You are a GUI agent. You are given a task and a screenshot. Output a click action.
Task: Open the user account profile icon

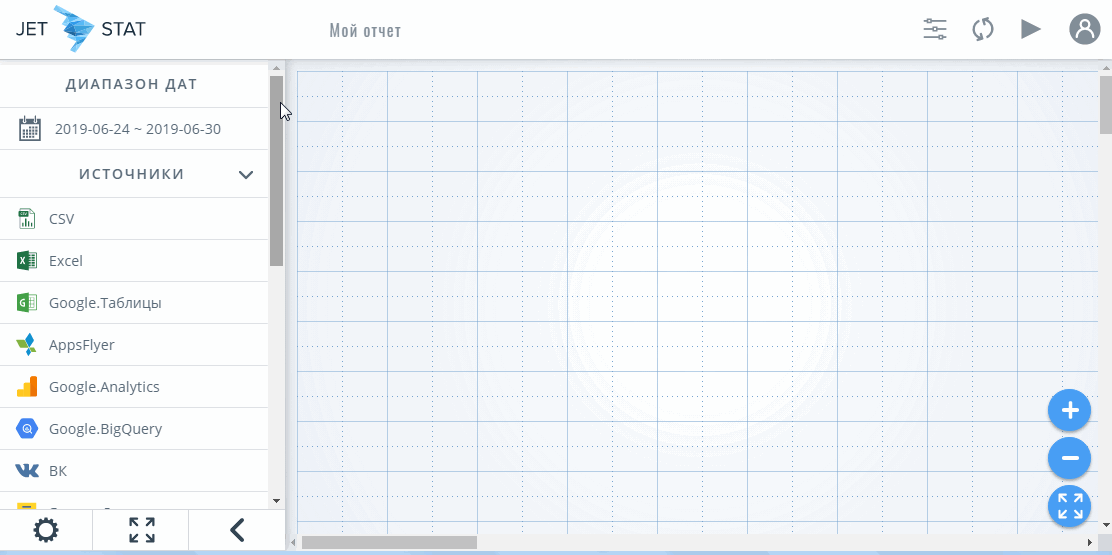[1084, 29]
